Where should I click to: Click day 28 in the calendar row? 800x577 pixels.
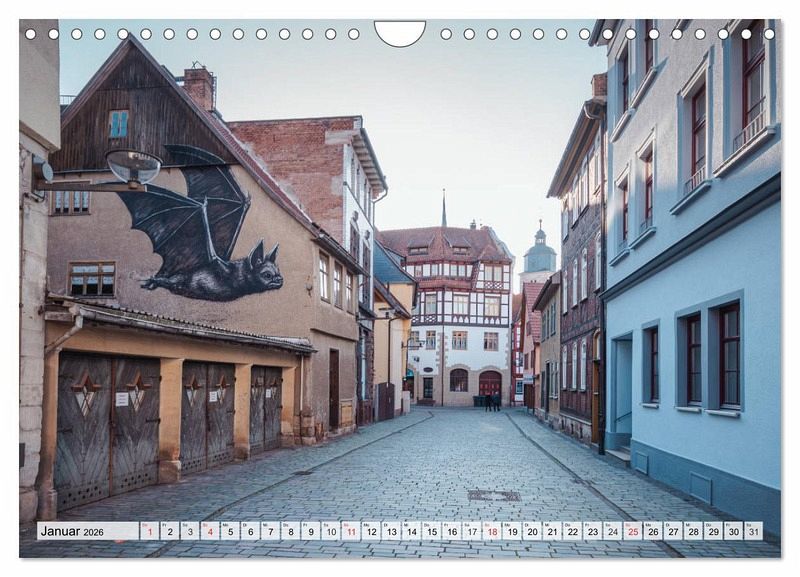coord(693,531)
